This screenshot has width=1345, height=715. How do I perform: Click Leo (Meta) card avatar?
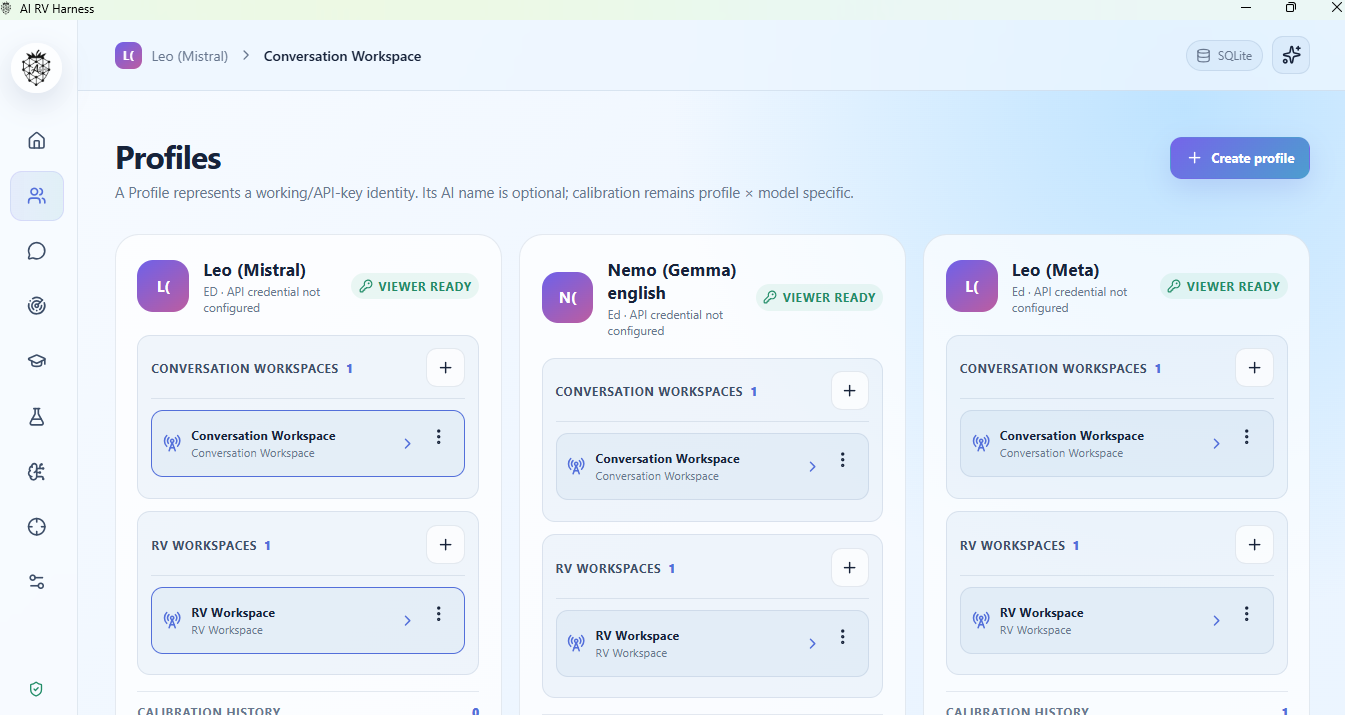972,286
